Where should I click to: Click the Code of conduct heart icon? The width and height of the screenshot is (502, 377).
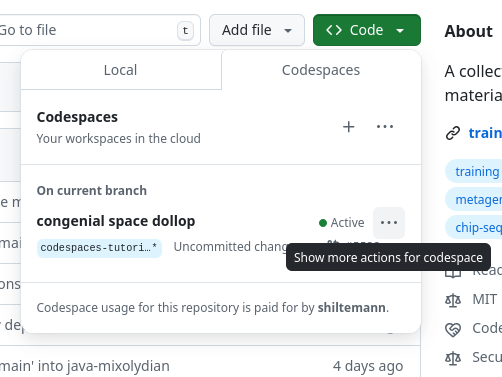click(x=453, y=329)
